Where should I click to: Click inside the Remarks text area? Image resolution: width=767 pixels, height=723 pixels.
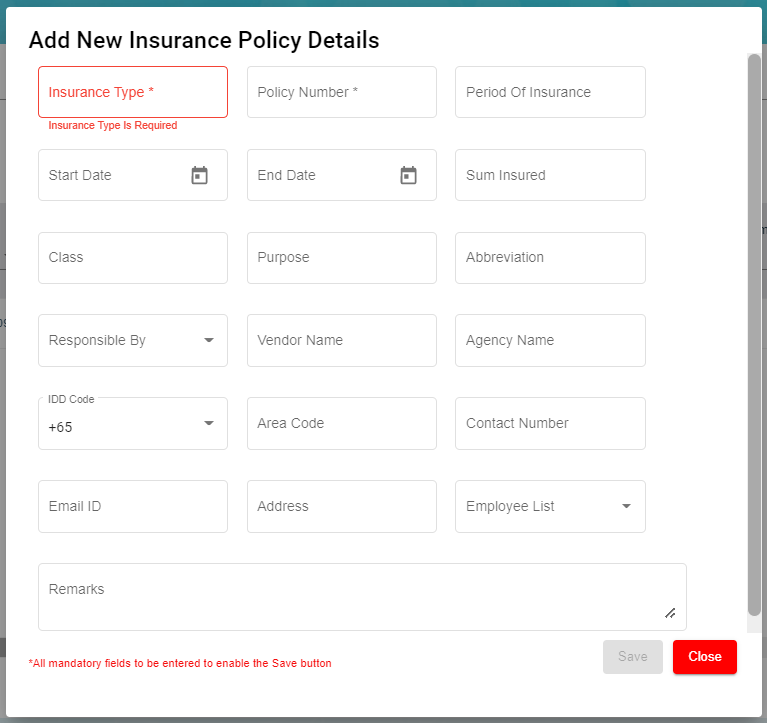(350, 597)
